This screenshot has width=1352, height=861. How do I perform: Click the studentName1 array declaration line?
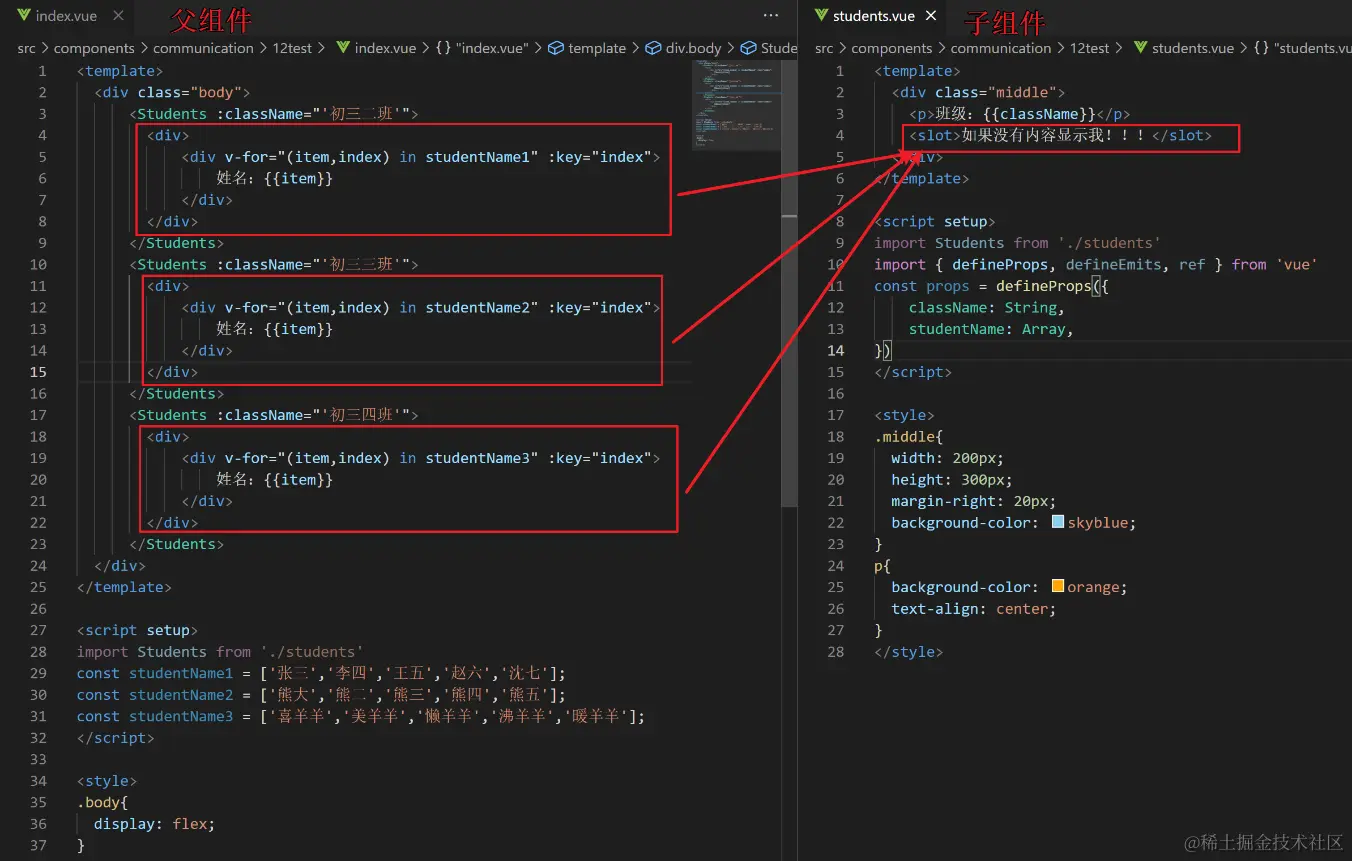(x=321, y=673)
